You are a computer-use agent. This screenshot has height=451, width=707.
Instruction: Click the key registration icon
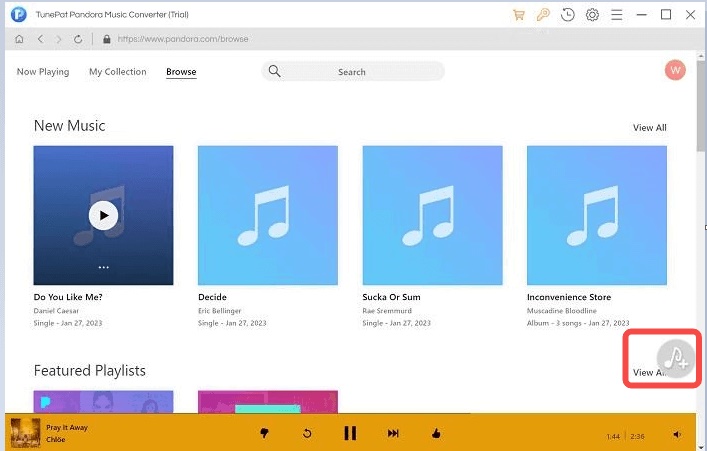click(x=543, y=15)
